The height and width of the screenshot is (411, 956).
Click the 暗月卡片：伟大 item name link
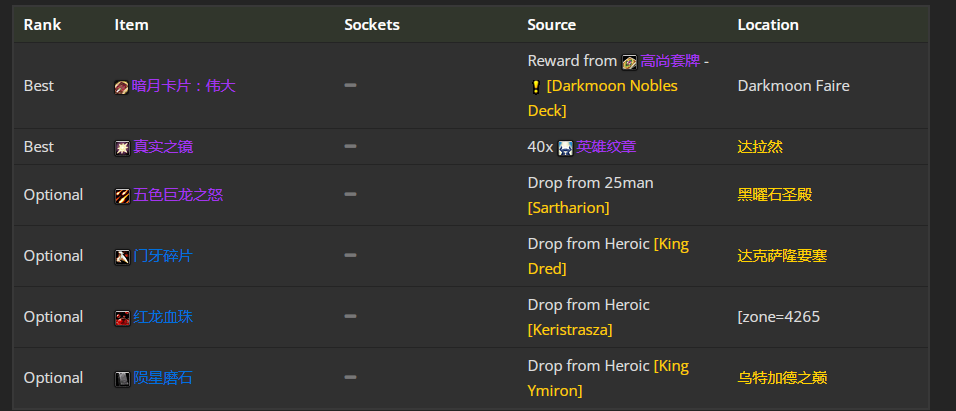[184, 86]
